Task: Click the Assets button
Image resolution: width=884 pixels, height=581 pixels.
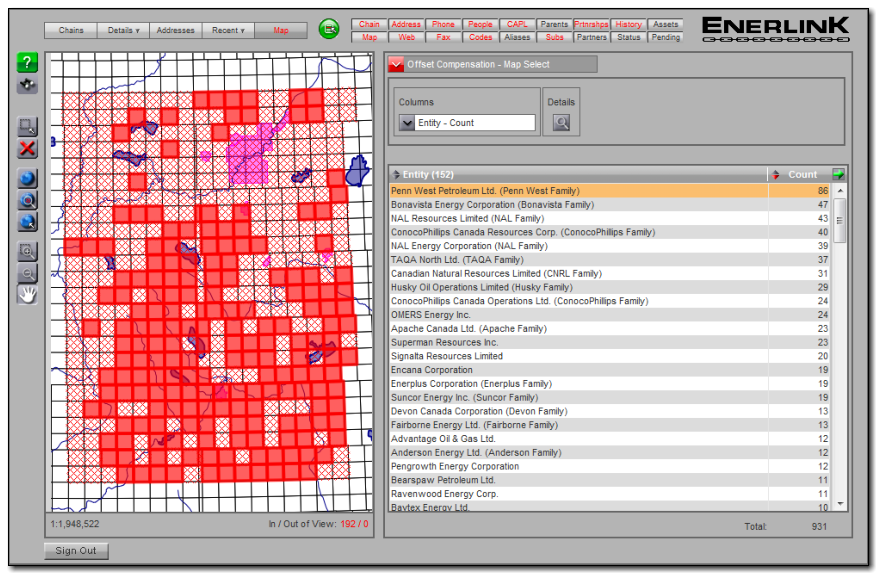Action: (x=666, y=24)
